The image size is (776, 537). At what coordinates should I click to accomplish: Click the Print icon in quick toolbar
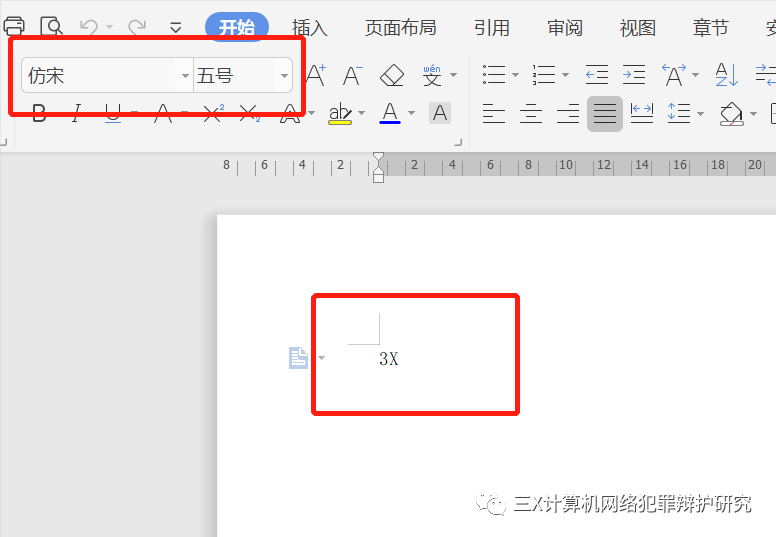pyautogui.click(x=14, y=26)
